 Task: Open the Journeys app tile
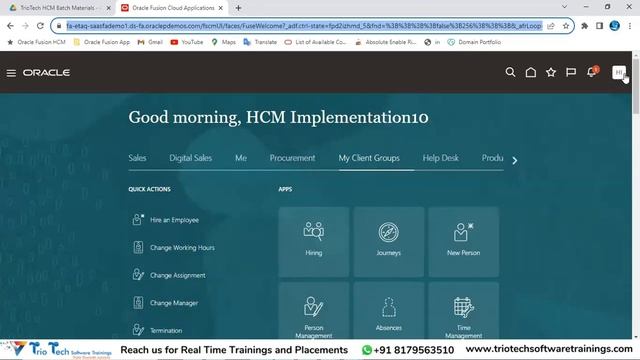(x=389, y=242)
